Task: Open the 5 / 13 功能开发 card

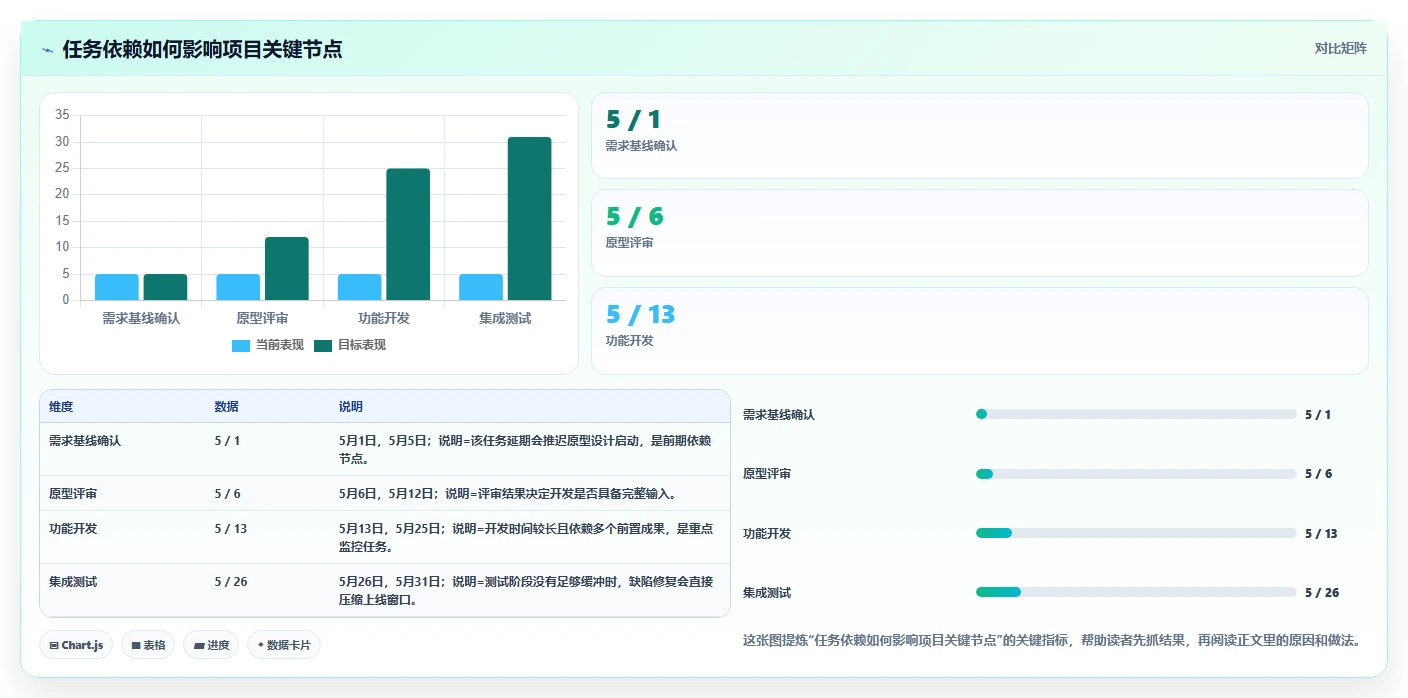Action: [979, 331]
